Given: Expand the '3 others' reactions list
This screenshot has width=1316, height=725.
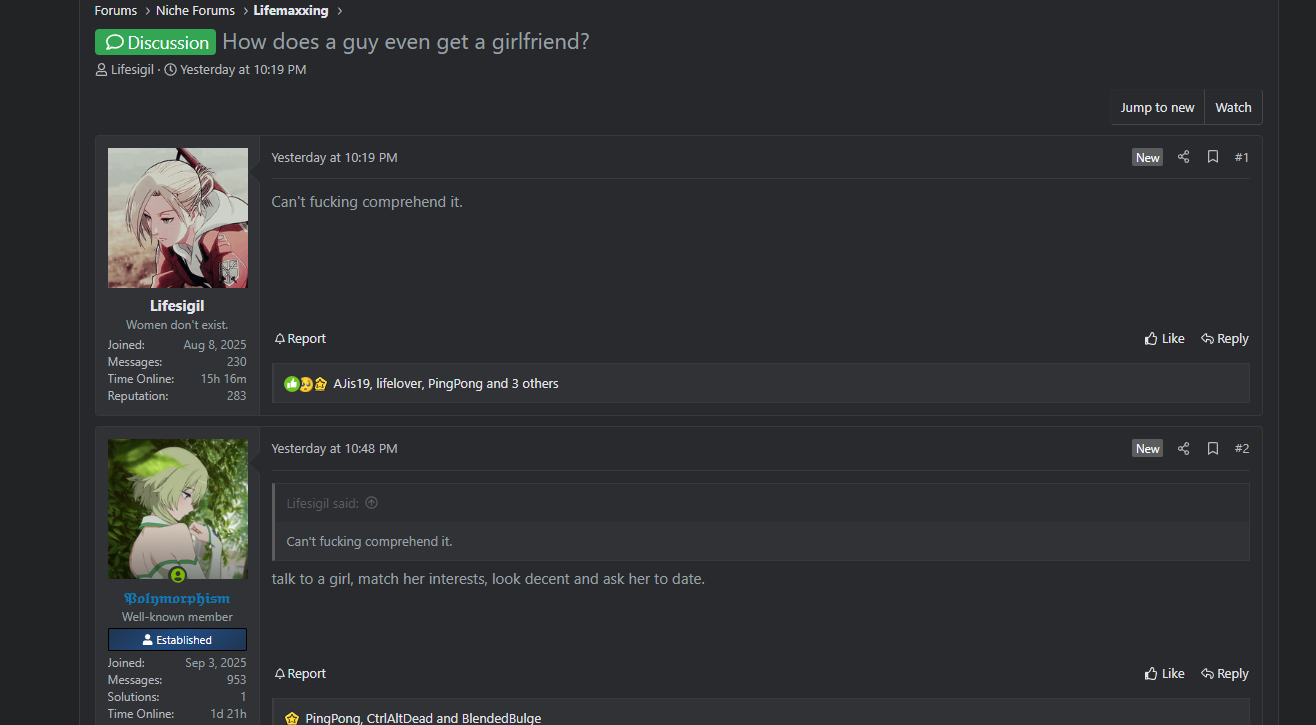Looking at the screenshot, I should (x=535, y=383).
